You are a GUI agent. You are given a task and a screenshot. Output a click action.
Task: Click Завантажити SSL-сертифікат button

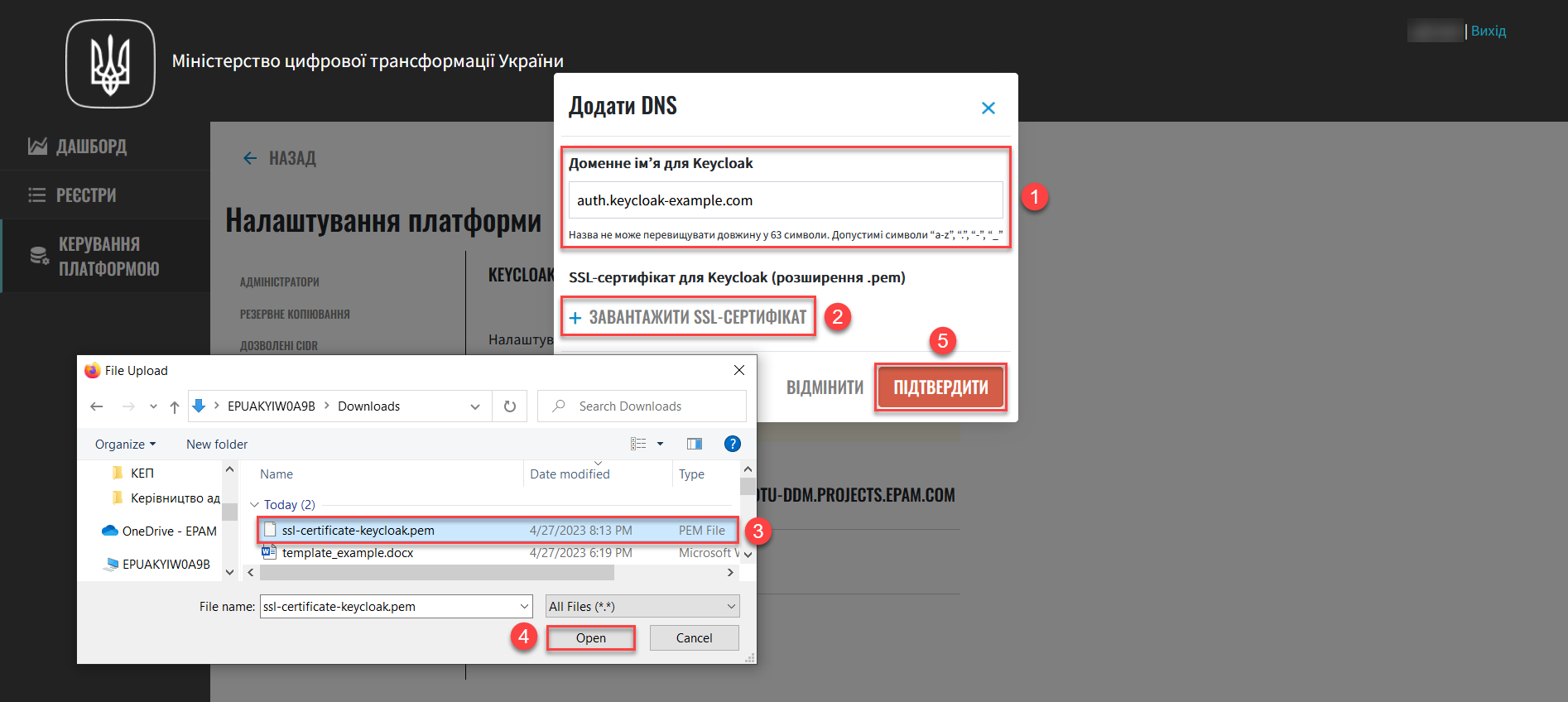(688, 317)
